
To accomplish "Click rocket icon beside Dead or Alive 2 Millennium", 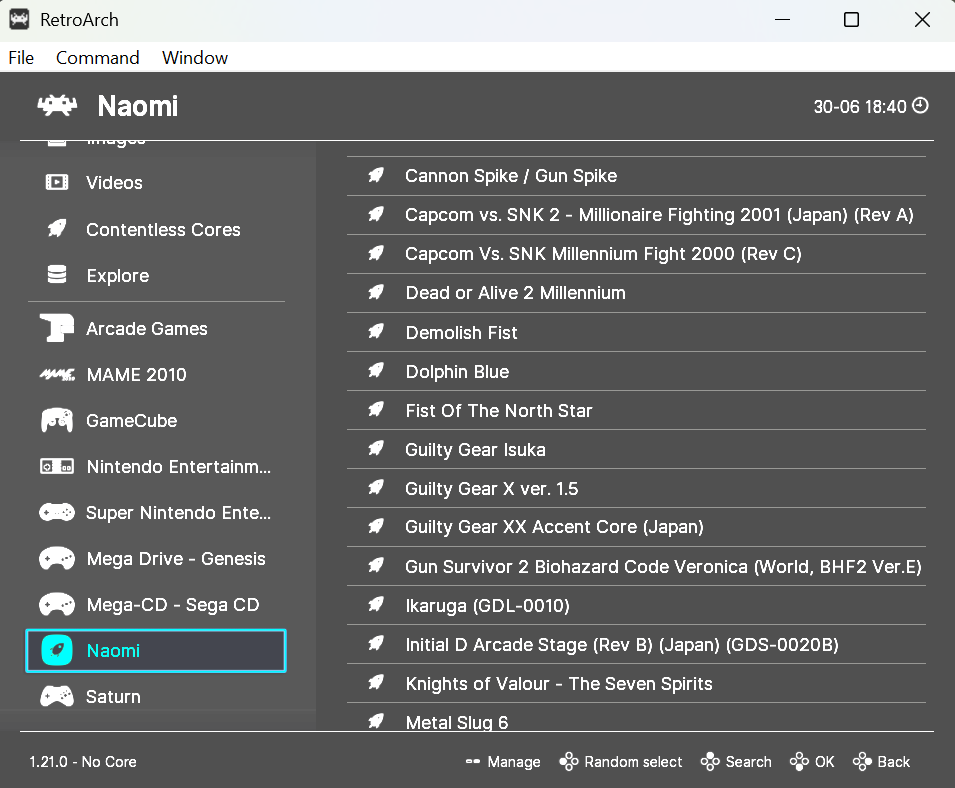I will (x=376, y=292).
